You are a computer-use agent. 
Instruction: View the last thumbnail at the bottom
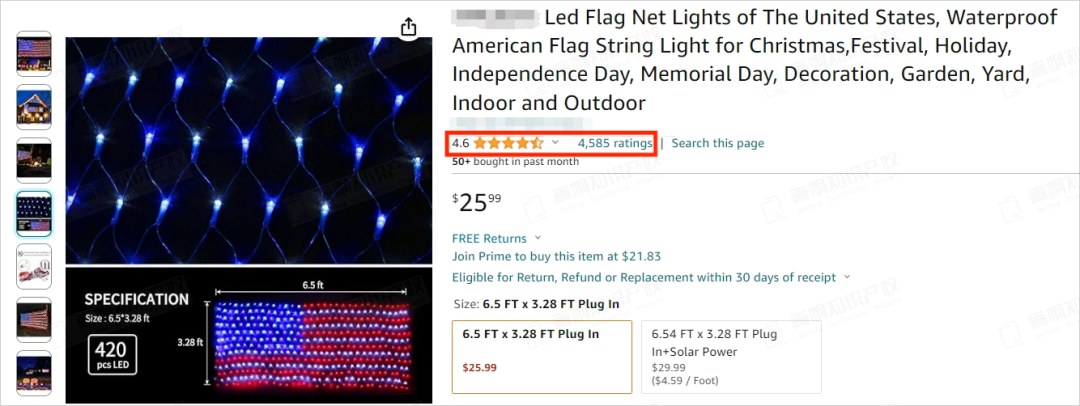[x=34, y=372]
